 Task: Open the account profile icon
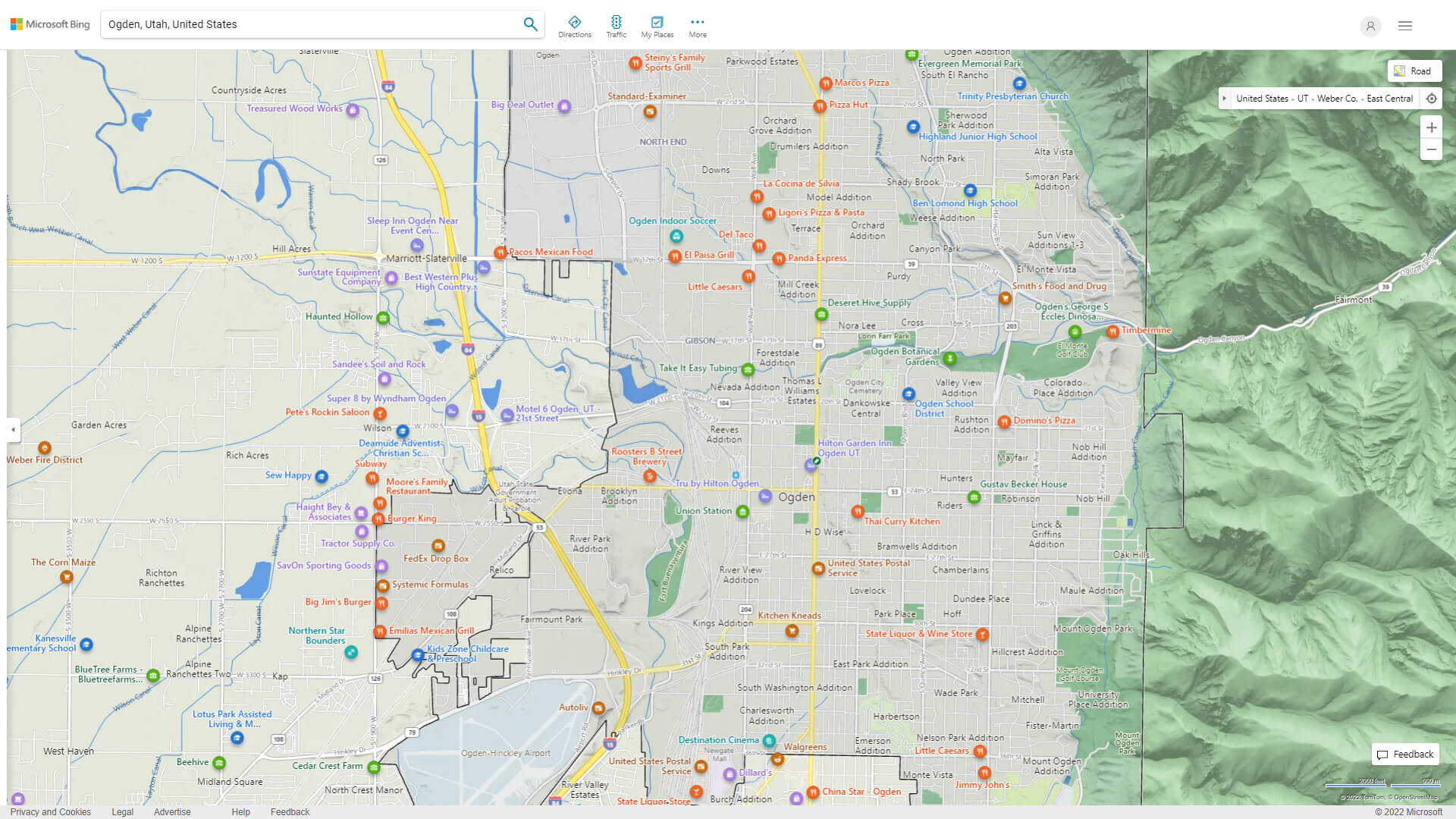click(1370, 26)
